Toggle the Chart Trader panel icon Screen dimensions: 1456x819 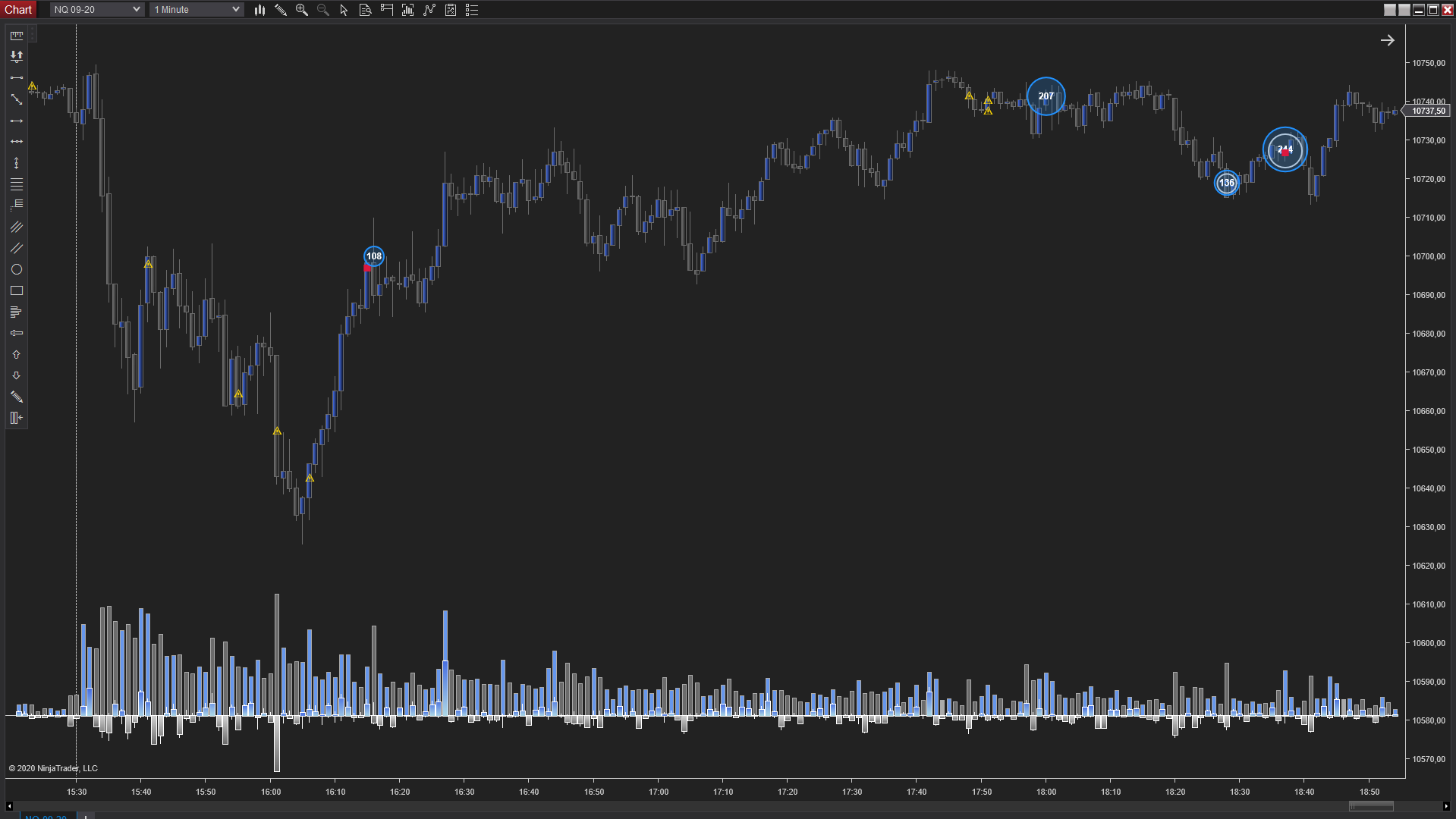[386, 10]
